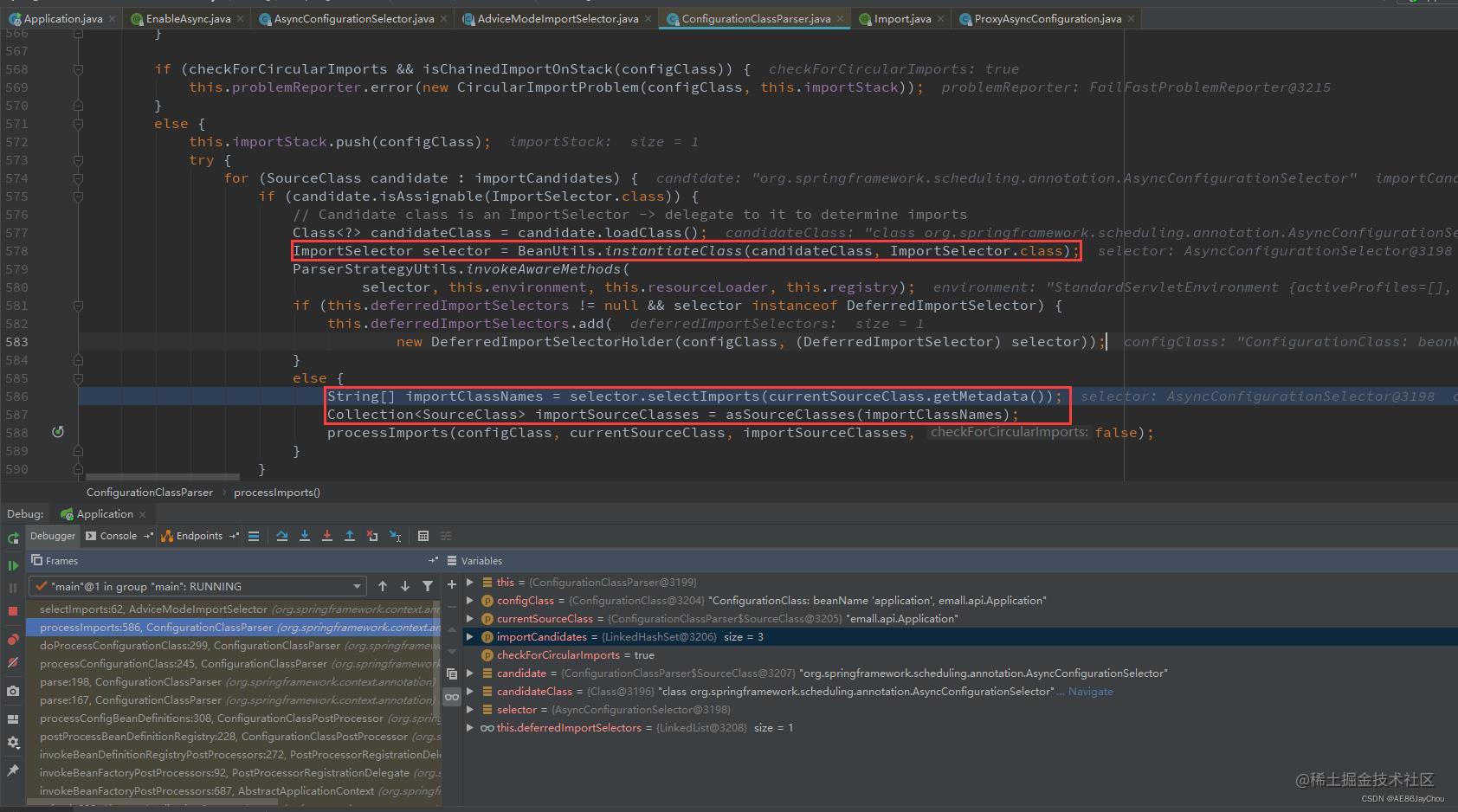Switch to Console tab
Image resolution: width=1458 pixels, height=812 pixels.
point(119,536)
